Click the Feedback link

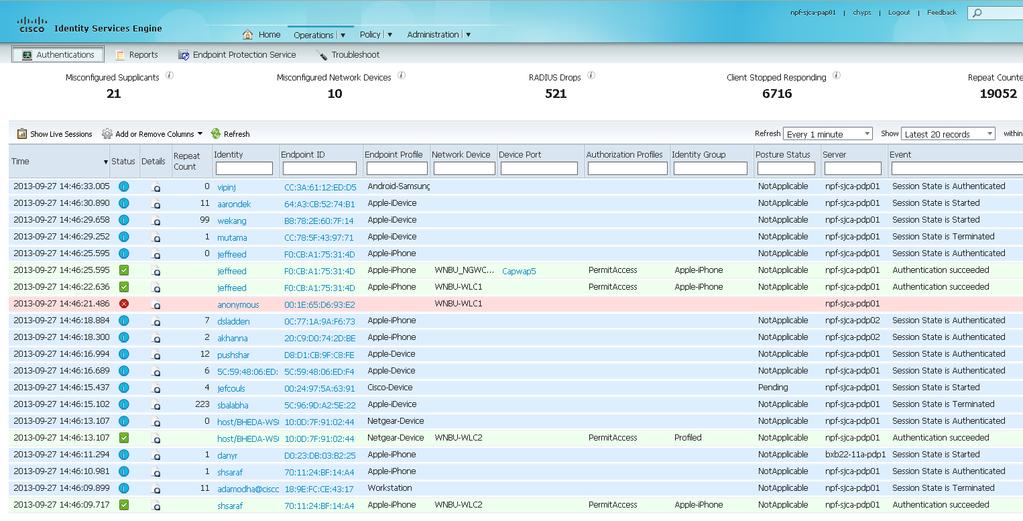[x=941, y=12]
